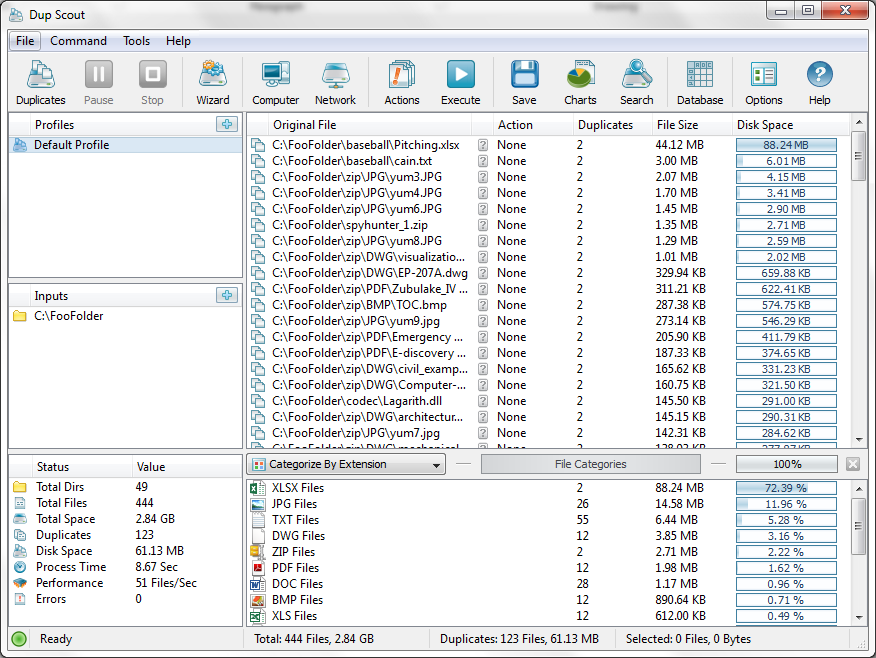
Task: Click the Errors status row
Action: pyautogui.click(x=126, y=599)
